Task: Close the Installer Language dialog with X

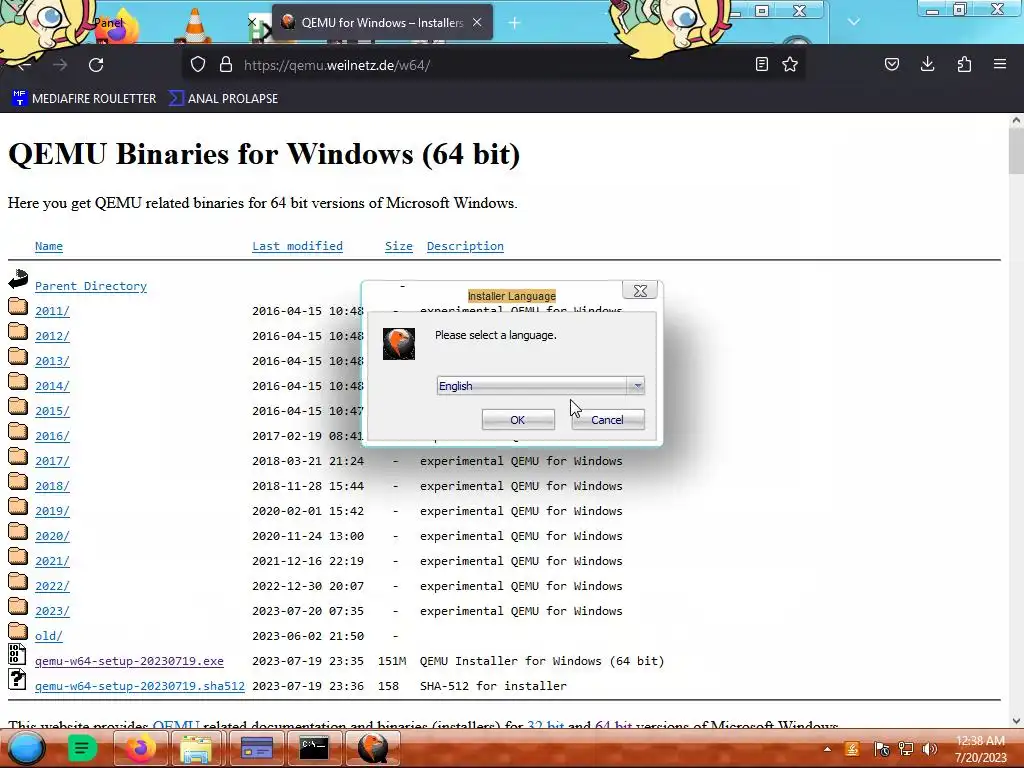Action: 640,291
